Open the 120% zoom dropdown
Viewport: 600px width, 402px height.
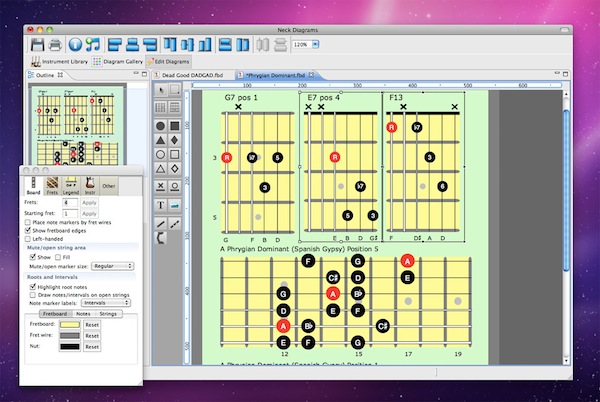pyautogui.click(x=315, y=44)
